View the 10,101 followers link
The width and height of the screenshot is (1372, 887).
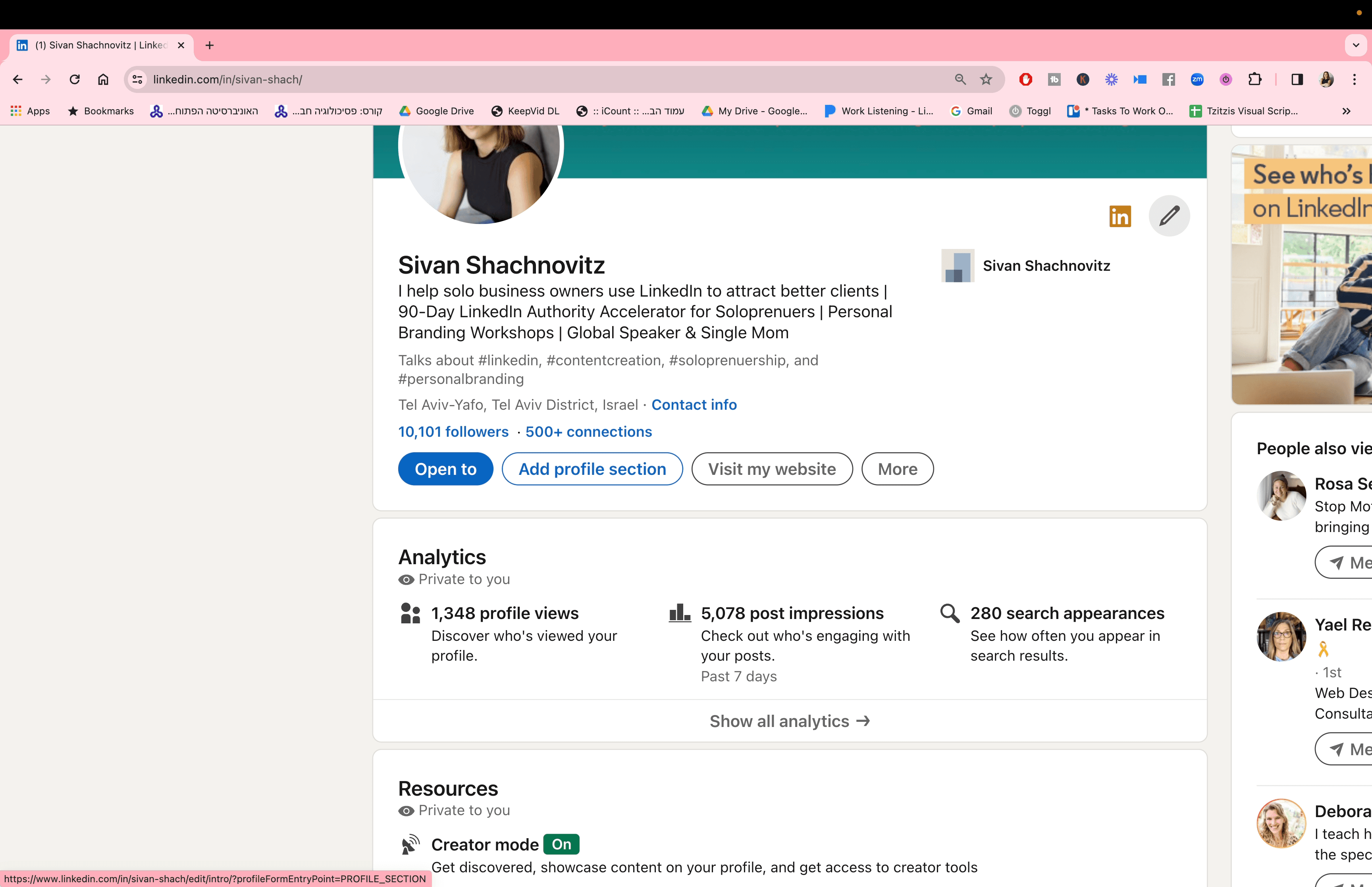[453, 432]
